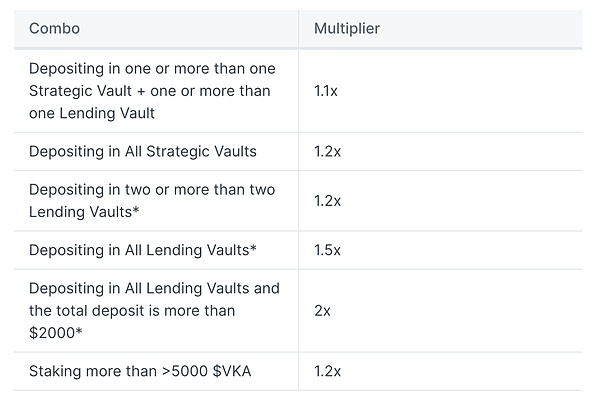Select the Strategic Vault plus Lending Vault combo cell
The width and height of the screenshot is (600, 407).
(152, 91)
